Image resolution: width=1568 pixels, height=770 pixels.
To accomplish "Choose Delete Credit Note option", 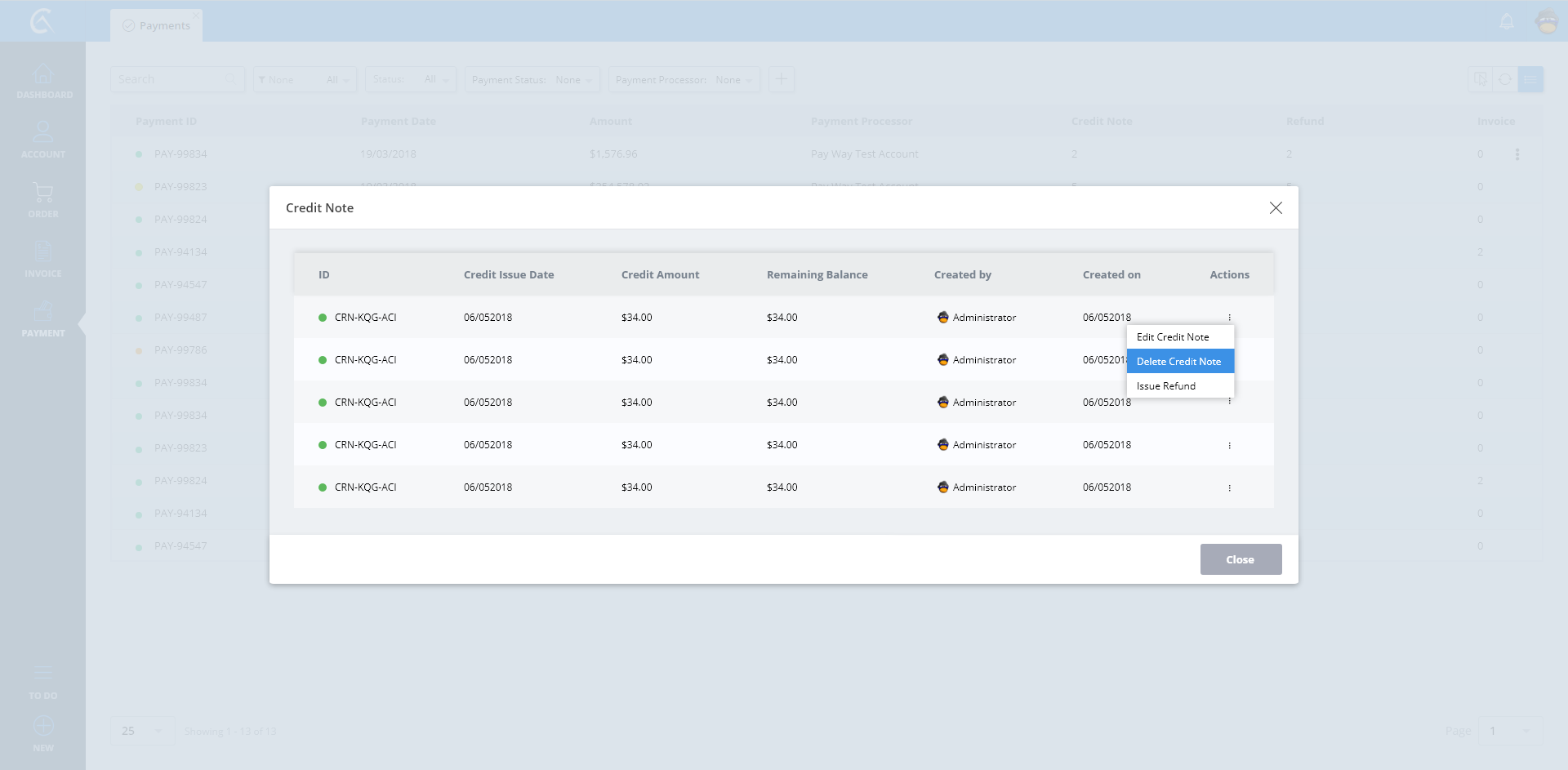I will point(1179,362).
